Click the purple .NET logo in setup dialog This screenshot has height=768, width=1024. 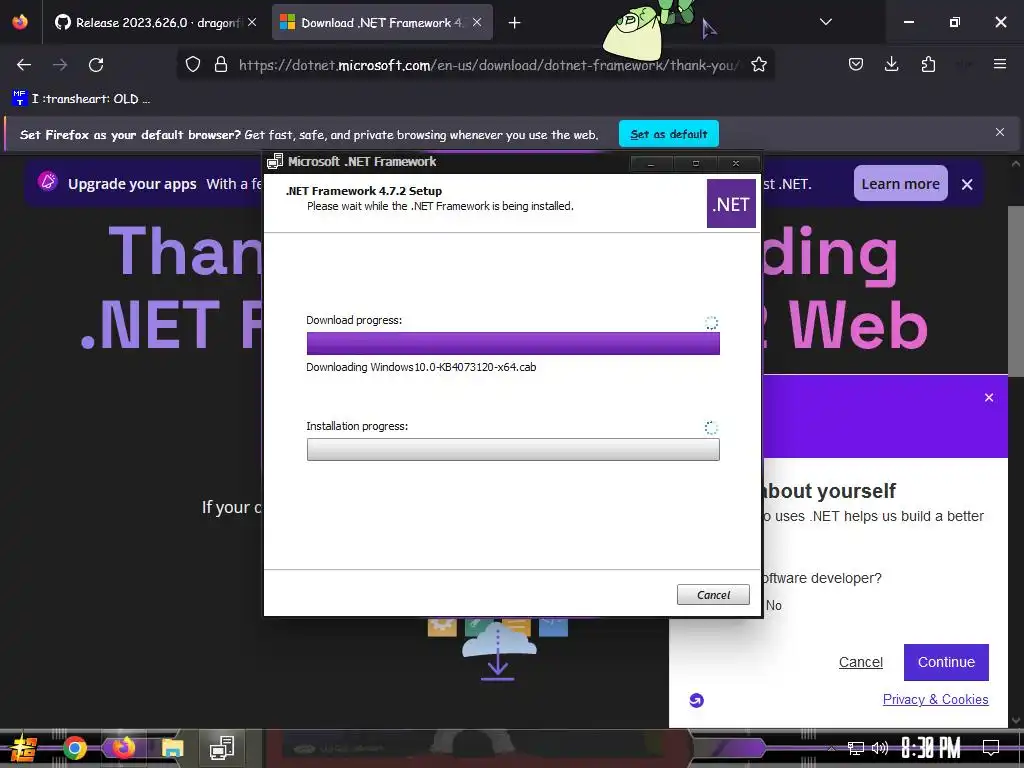coord(731,204)
